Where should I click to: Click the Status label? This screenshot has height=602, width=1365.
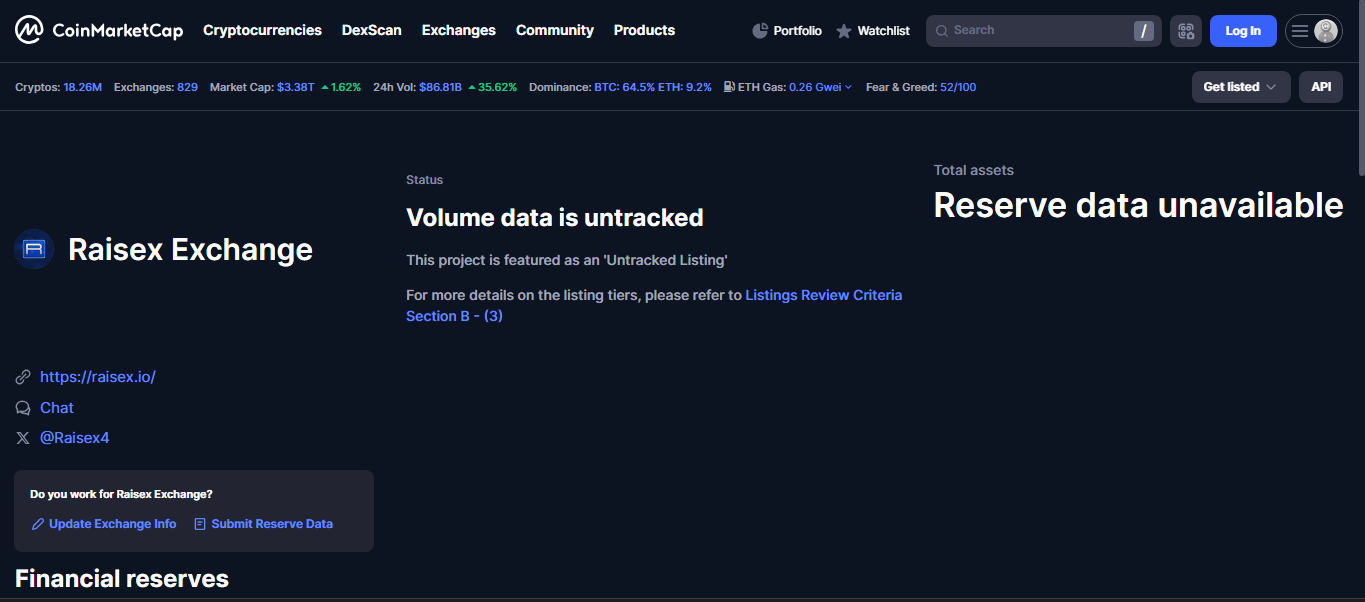point(424,180)
